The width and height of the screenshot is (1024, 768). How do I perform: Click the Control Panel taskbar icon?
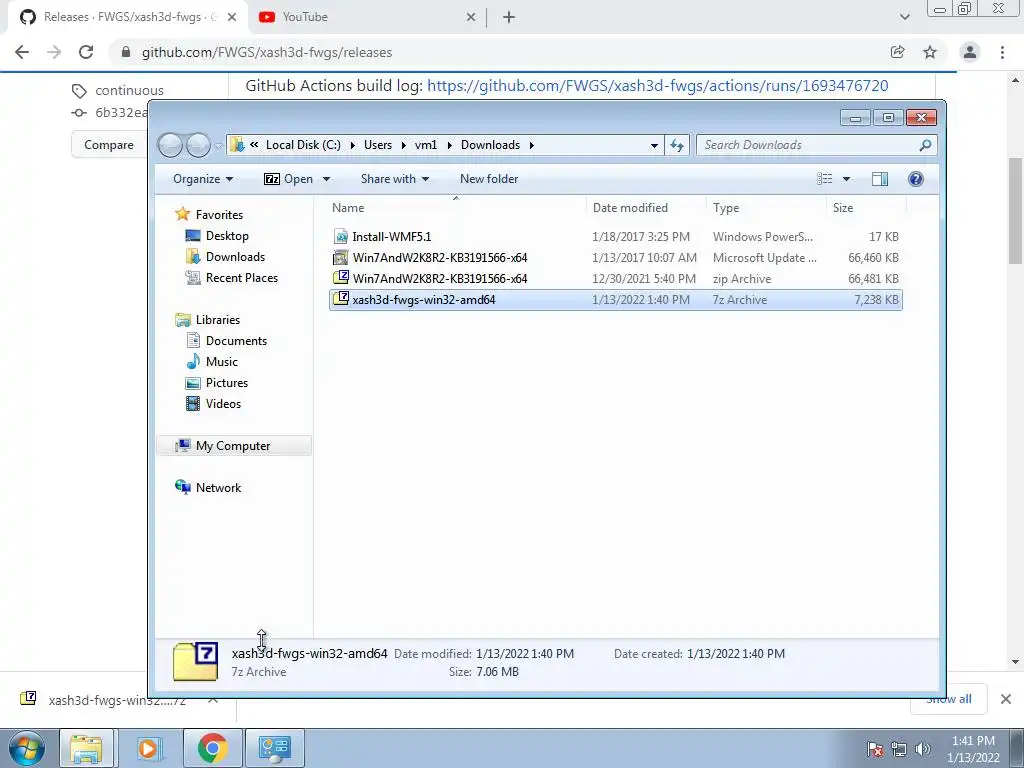tap(275, 748)
